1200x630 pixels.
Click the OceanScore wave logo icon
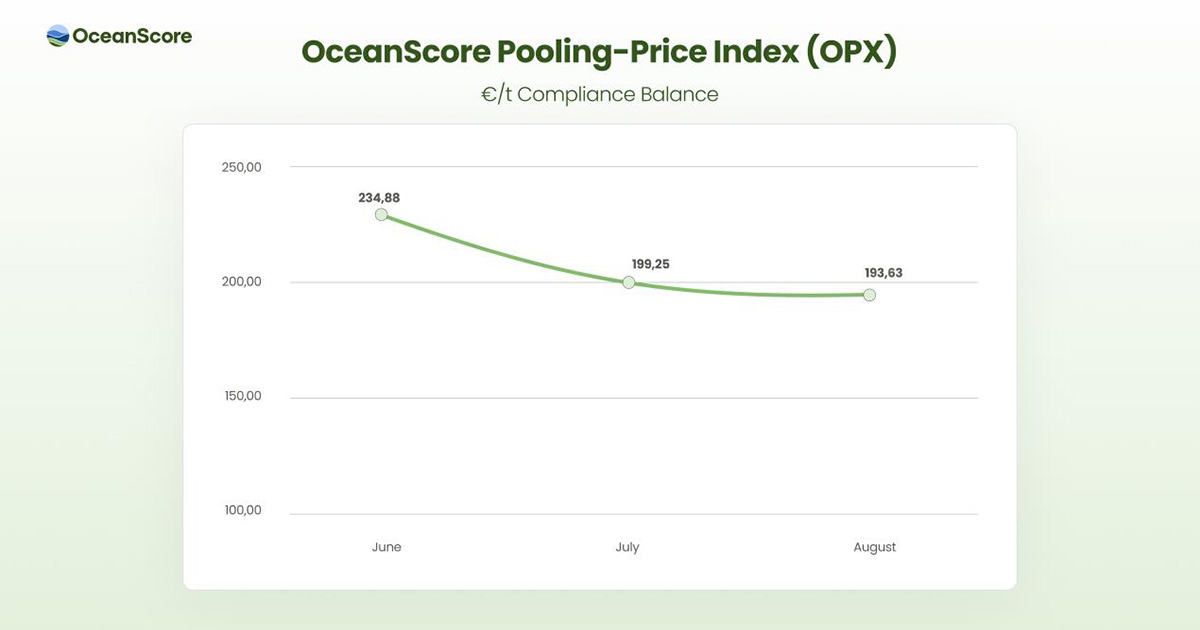58,36
